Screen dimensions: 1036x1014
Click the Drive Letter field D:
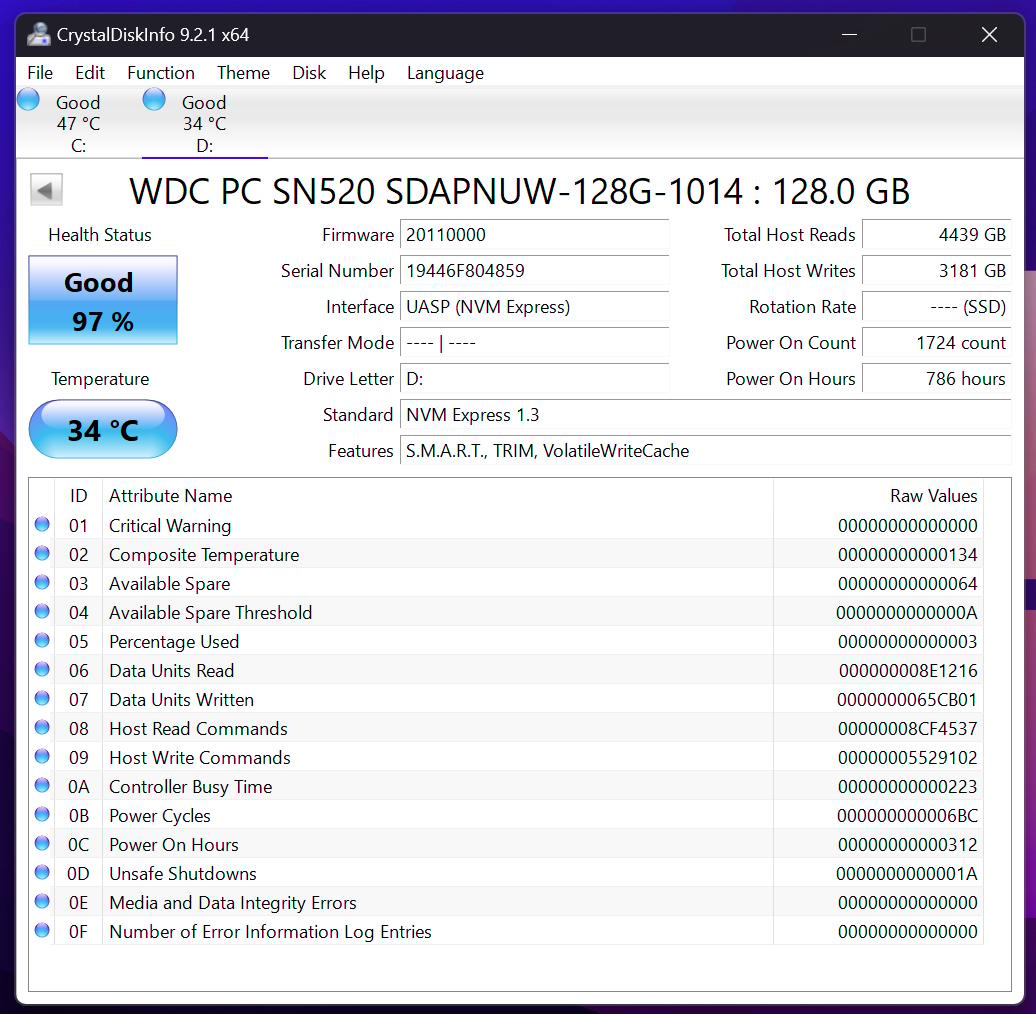tap(534, 379)
